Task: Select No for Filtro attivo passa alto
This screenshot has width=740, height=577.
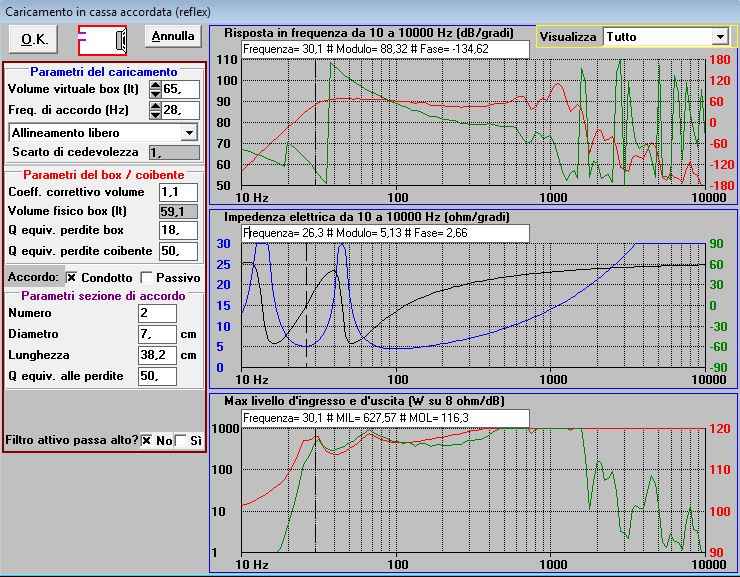Action: coord(147,440)
